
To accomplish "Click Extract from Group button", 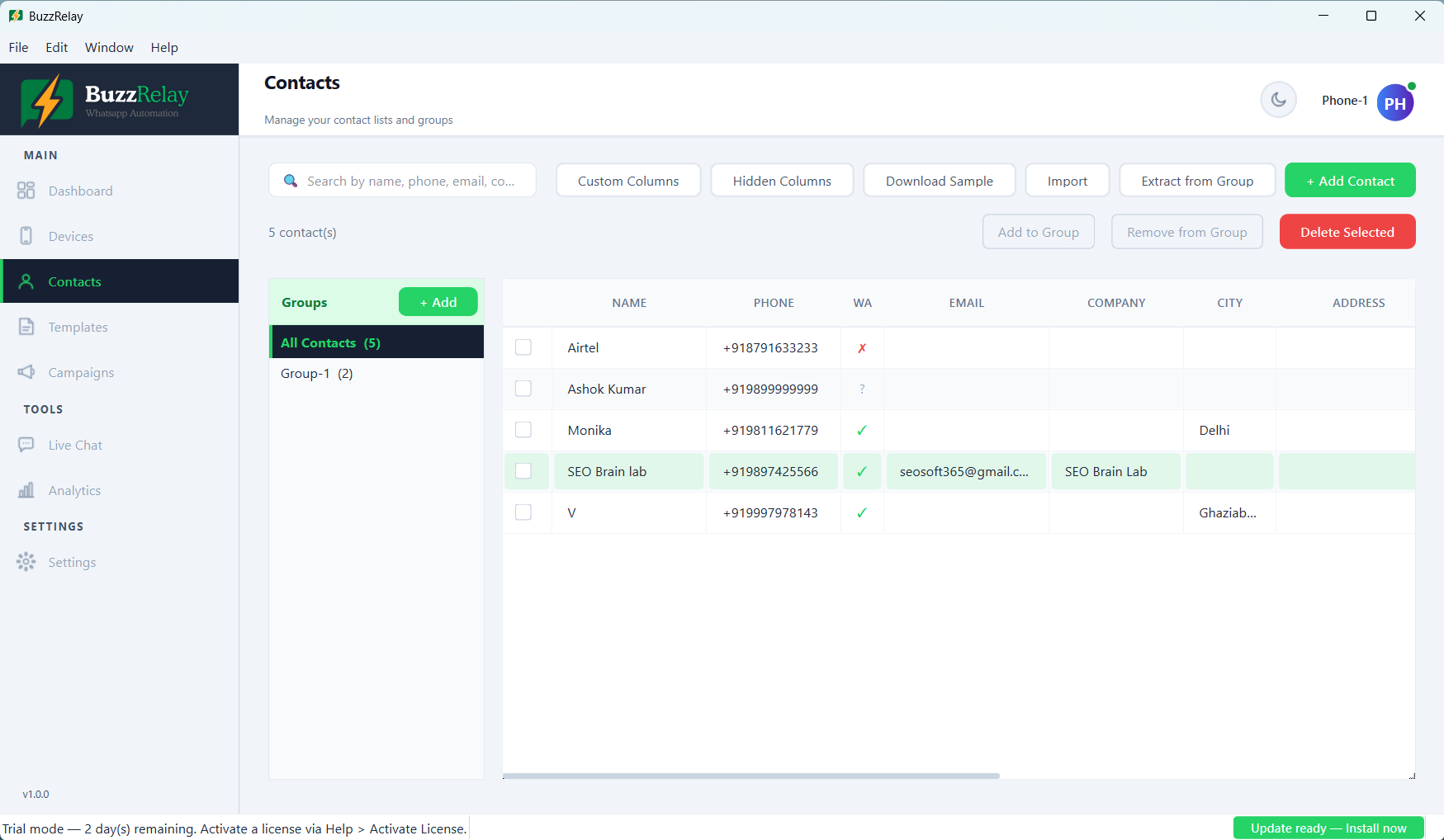I will click(1197, 181).
